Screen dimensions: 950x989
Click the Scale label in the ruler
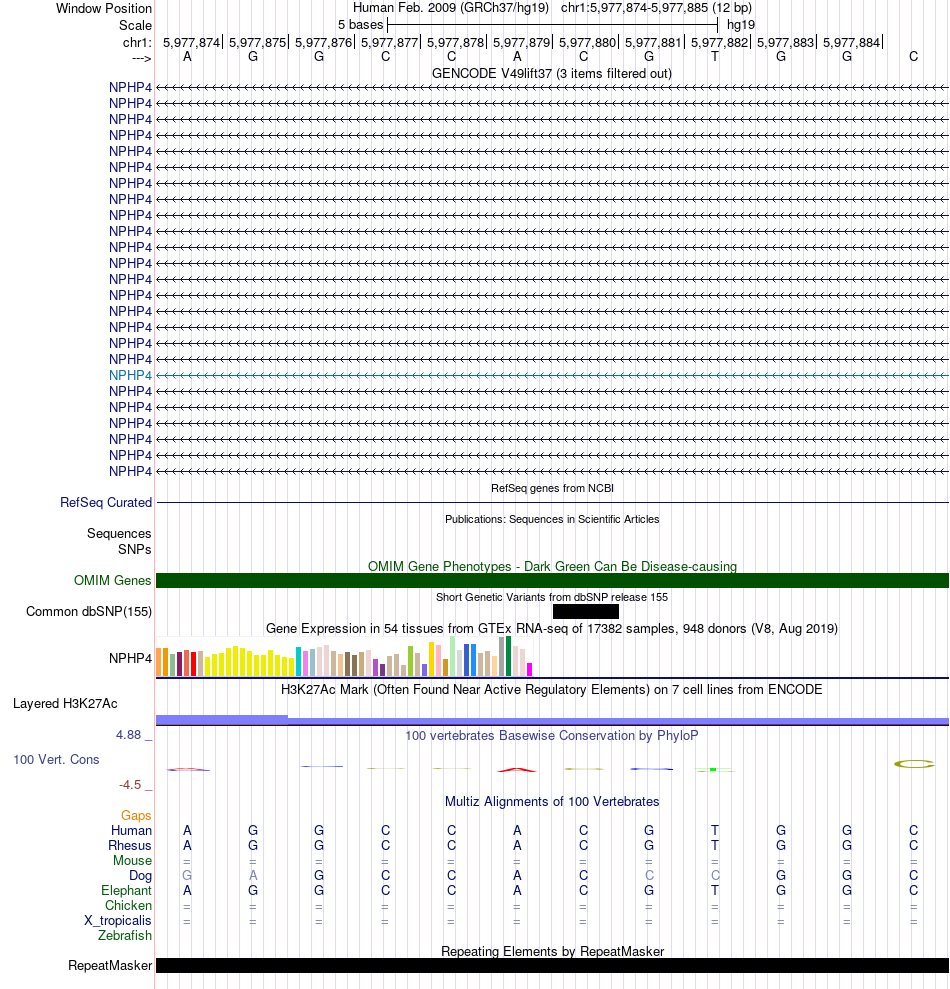pyautogui.click(x=136, y=25)
